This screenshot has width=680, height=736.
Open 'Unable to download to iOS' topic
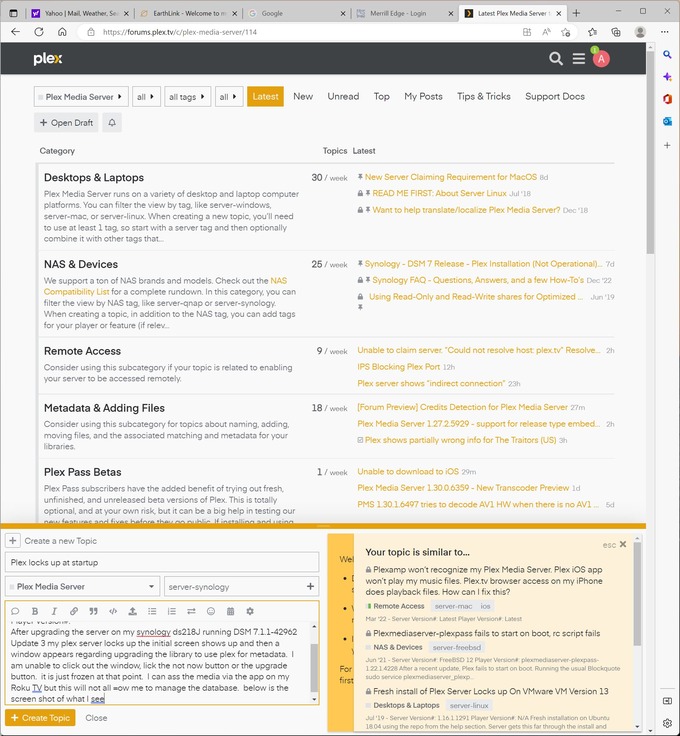[x=408, y=471]
